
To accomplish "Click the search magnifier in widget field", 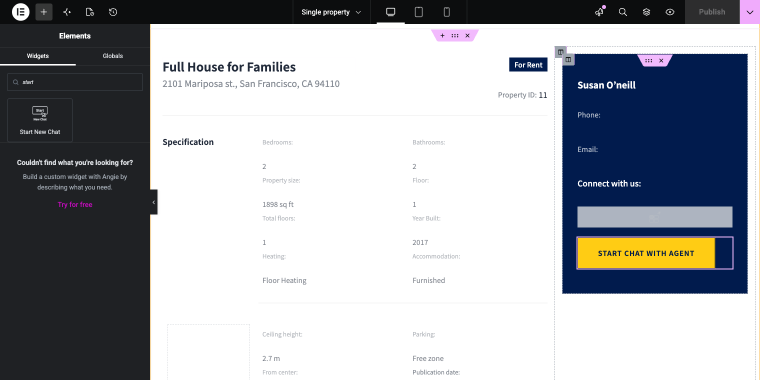I will 16,82.
